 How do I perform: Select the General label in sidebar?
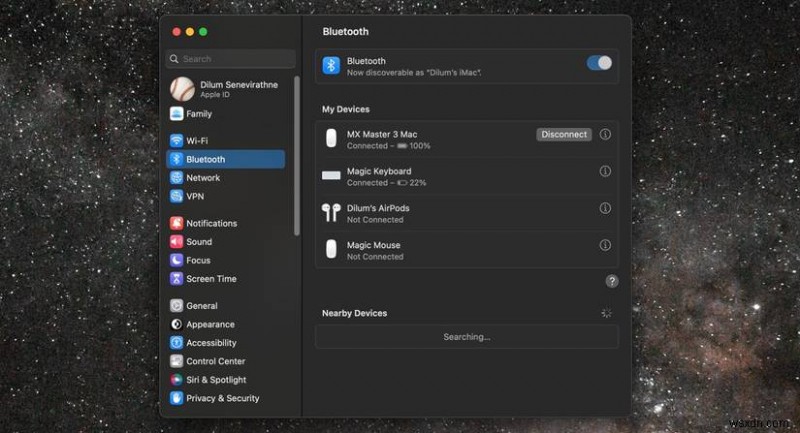(202, 305)
